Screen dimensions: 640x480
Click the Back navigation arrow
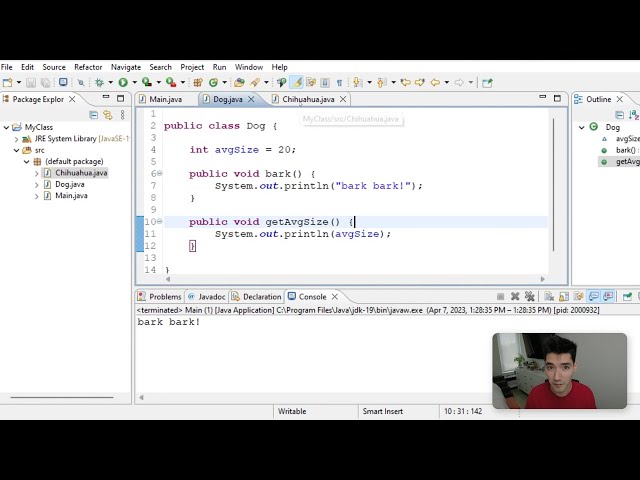435,82
